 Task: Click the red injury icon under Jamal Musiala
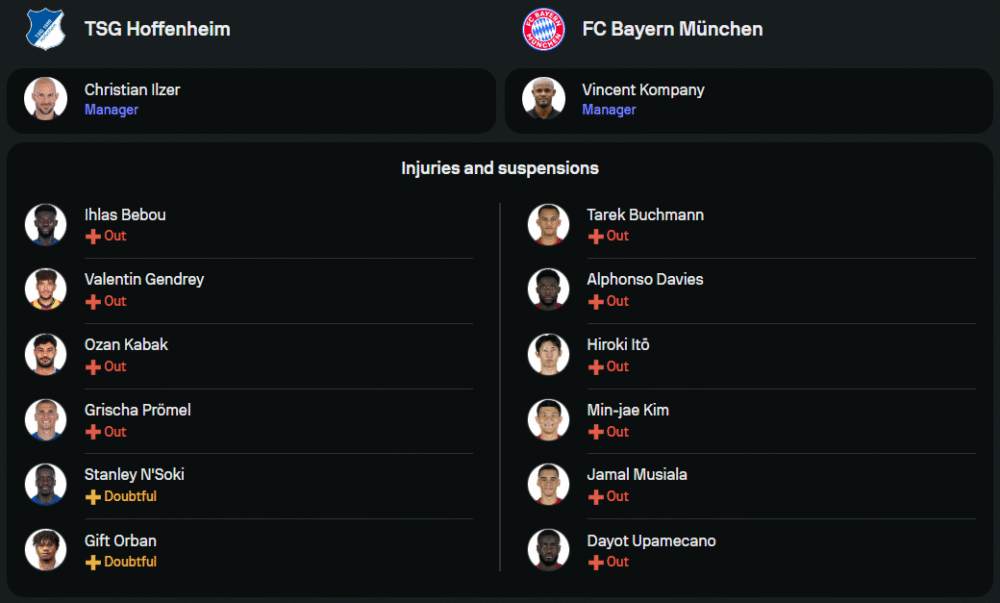[x=595, y=497]
